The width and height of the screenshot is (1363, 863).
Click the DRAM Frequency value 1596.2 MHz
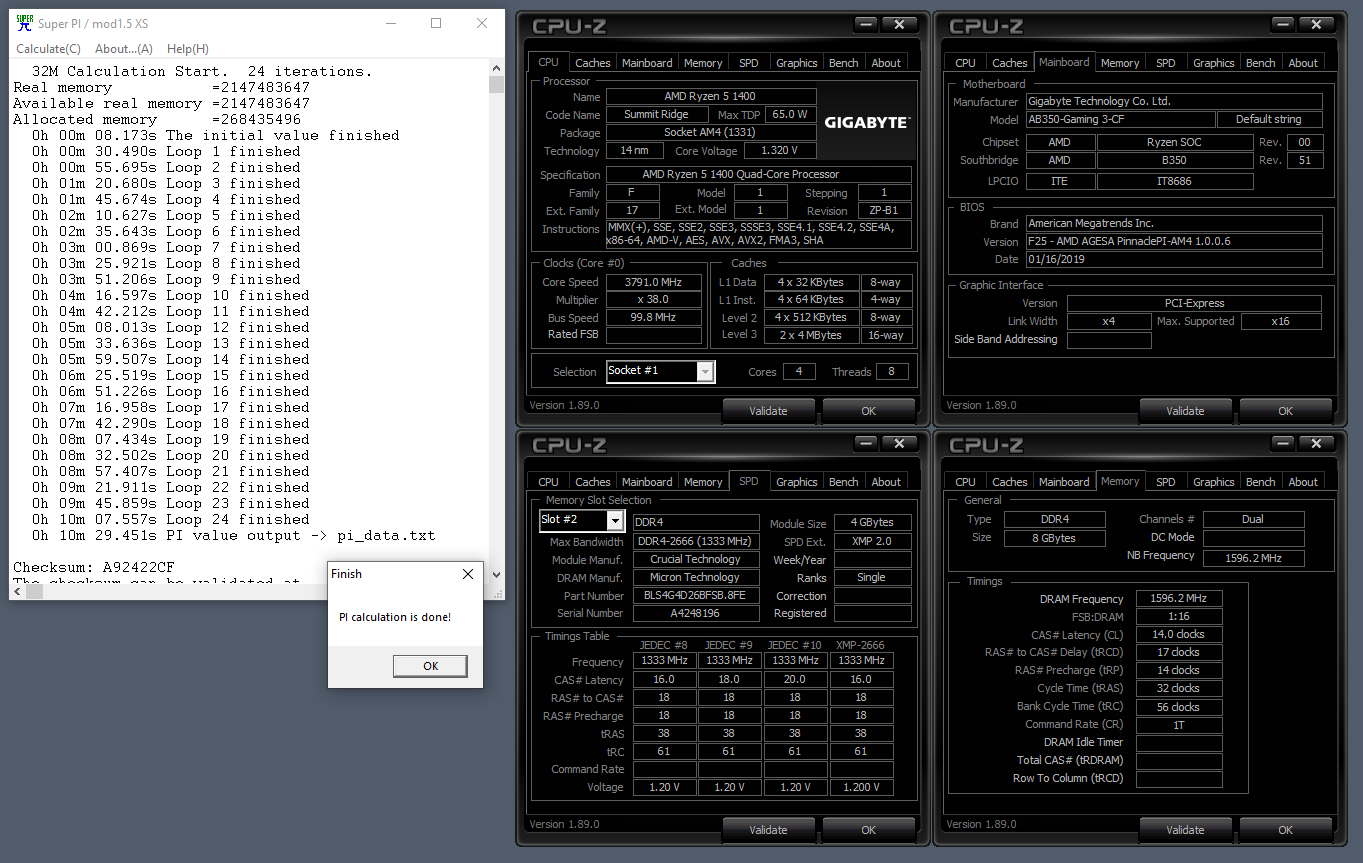click(x=1179, y=598)
